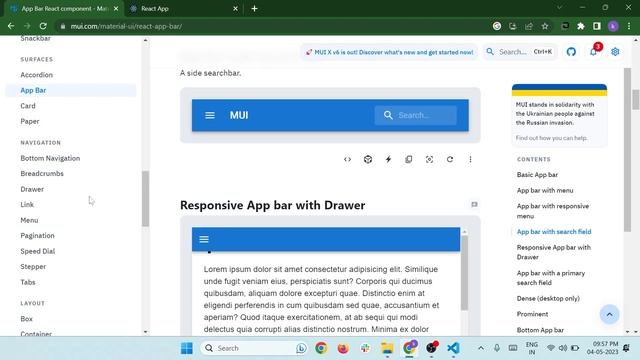Open Chrome tab search dropdown arrow

(x=559, y=8)
